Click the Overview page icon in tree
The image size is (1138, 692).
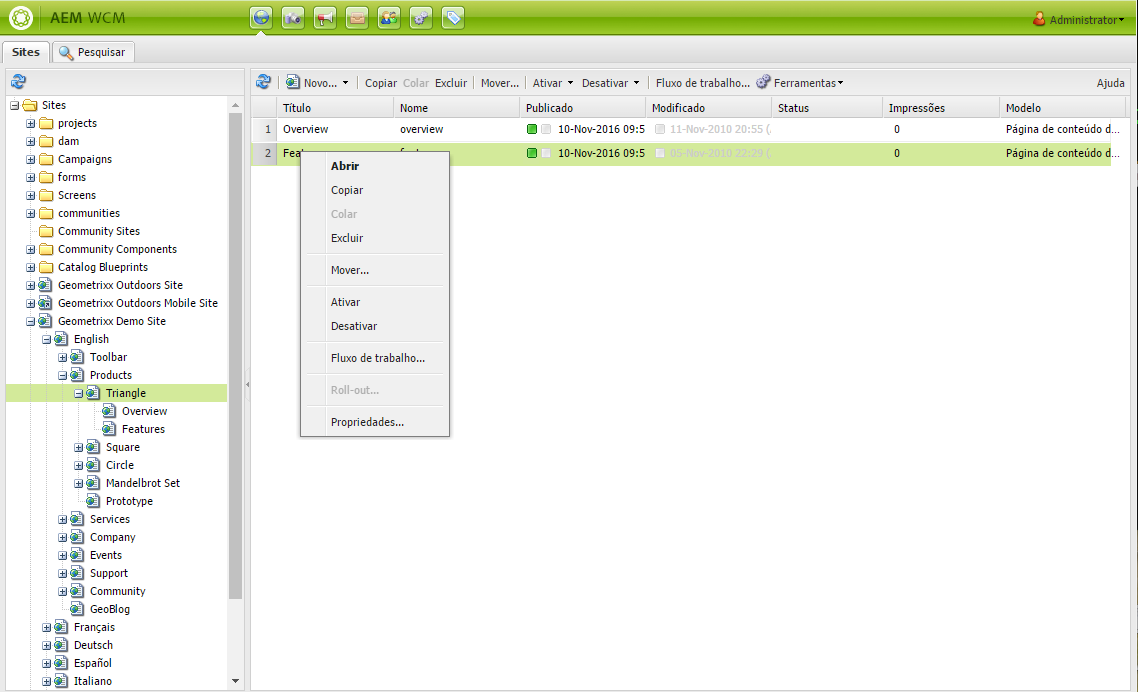click(x=109, y=411)
